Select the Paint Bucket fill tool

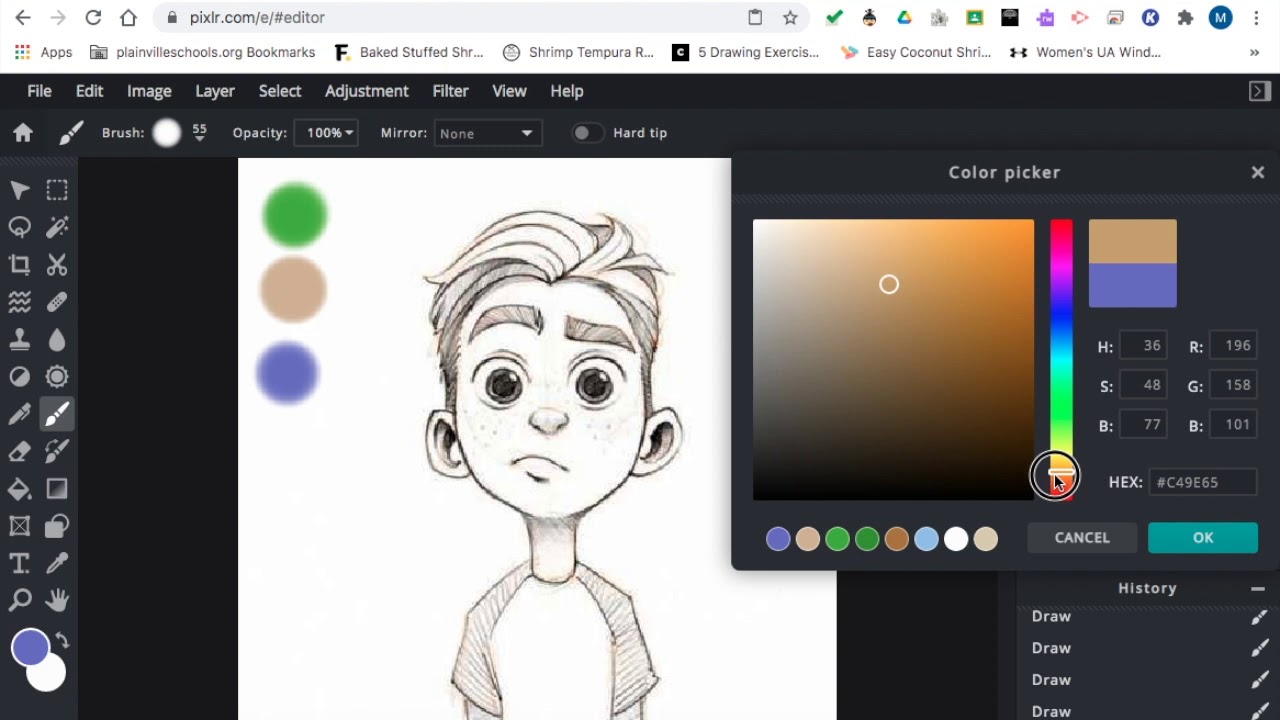point(19,489)
